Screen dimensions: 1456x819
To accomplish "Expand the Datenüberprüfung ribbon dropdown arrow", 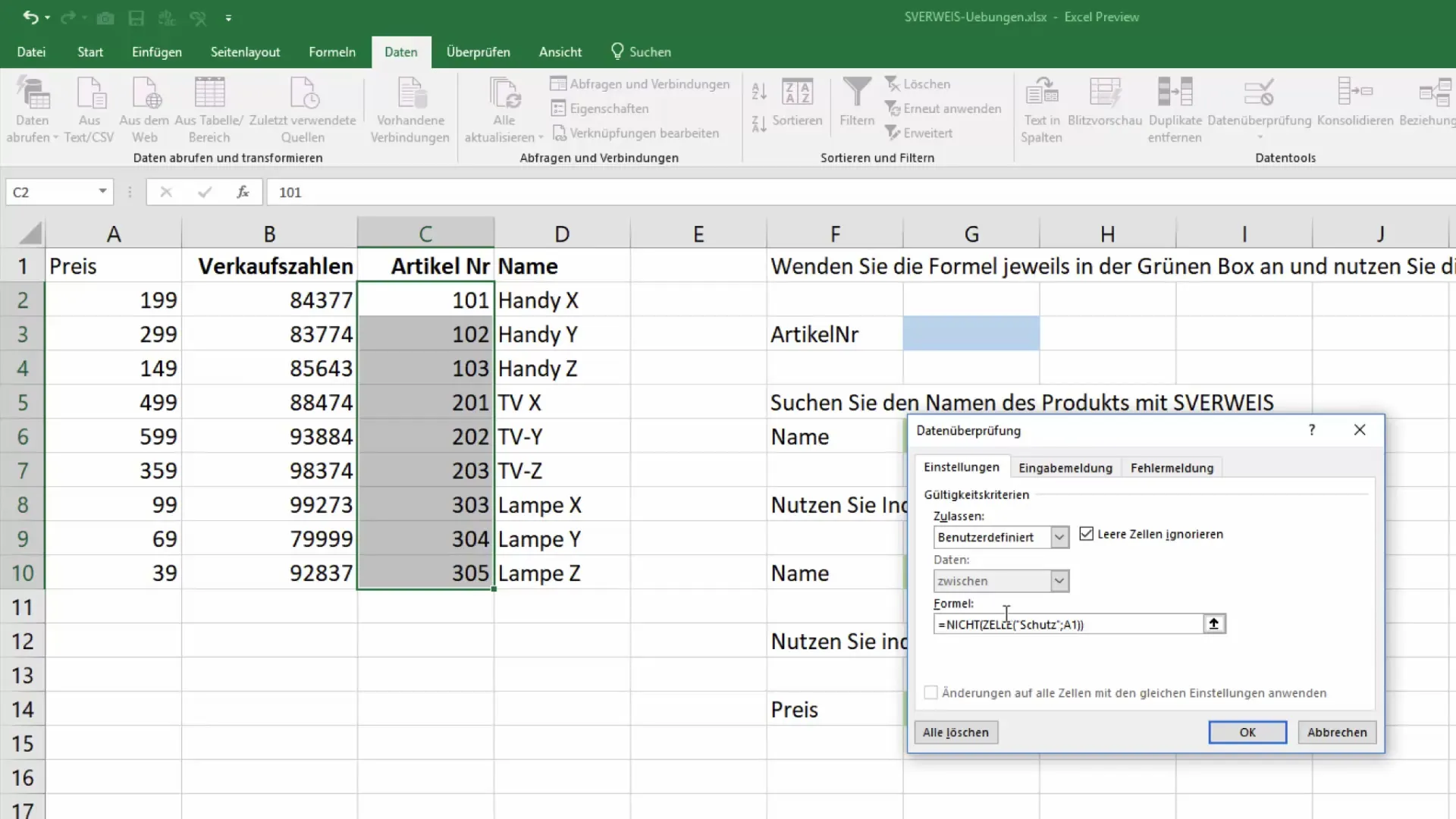I will pos(1260,138).
